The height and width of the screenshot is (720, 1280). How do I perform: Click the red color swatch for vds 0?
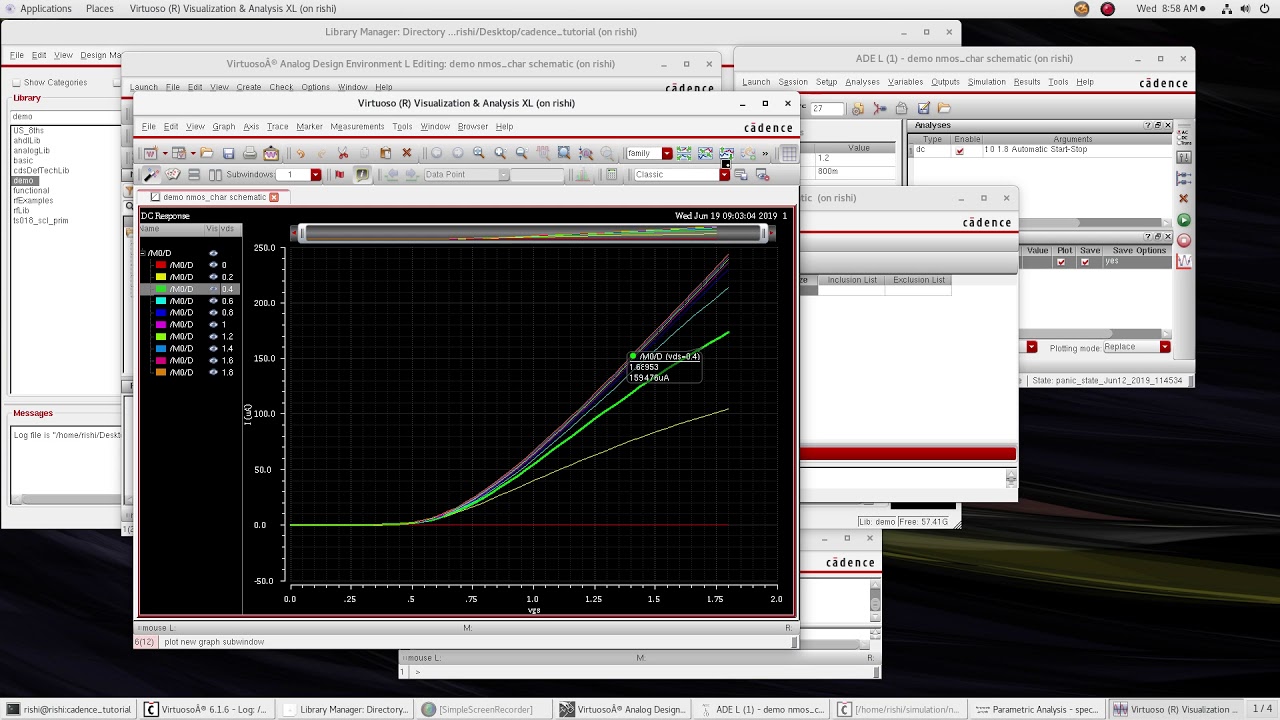[x=160, y=265]
